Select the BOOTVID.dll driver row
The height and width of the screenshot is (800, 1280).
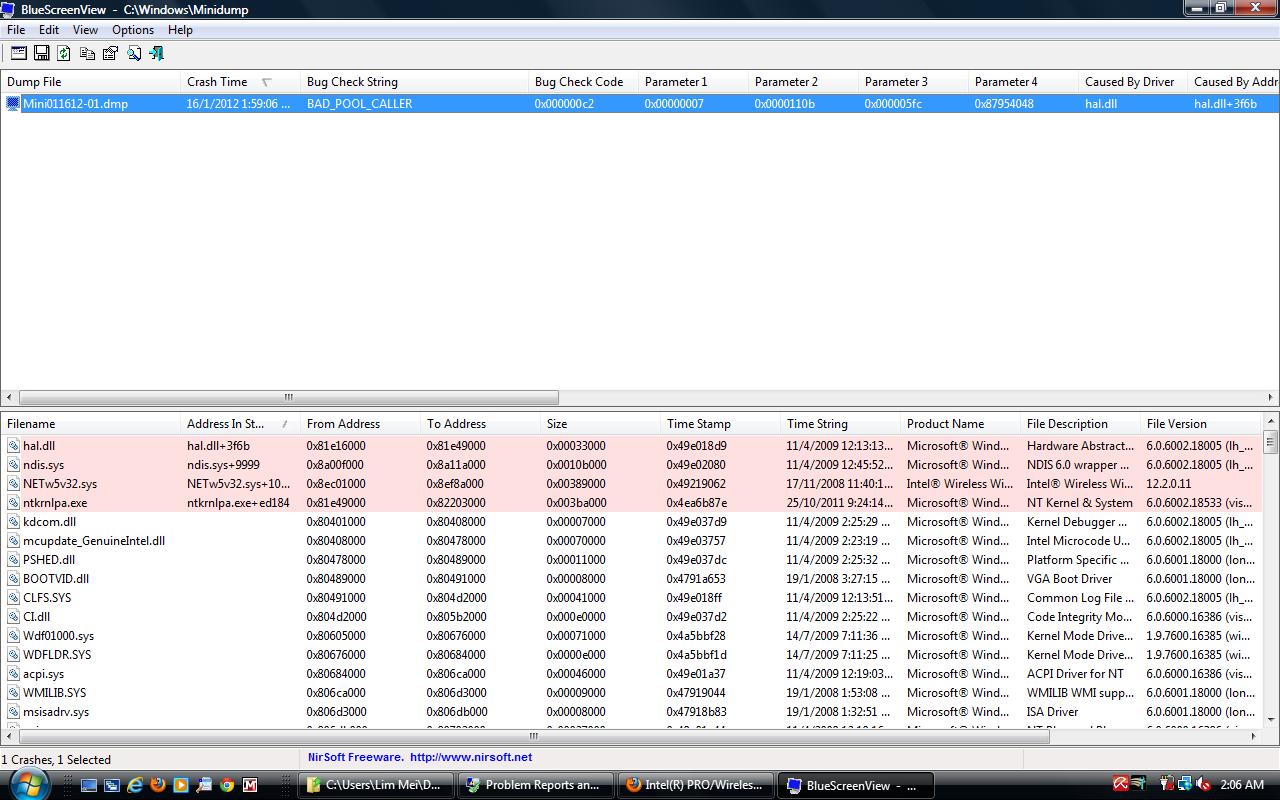click(x=631, y=579)
